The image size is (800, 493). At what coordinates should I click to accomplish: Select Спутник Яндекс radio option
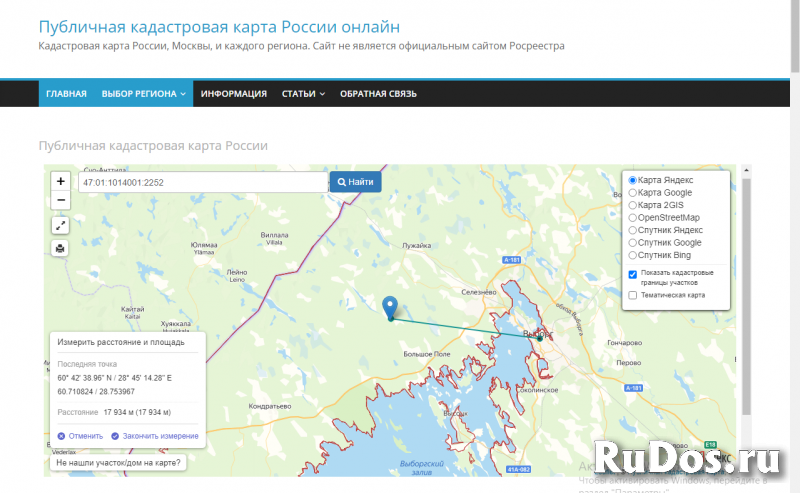click(633, 230)
